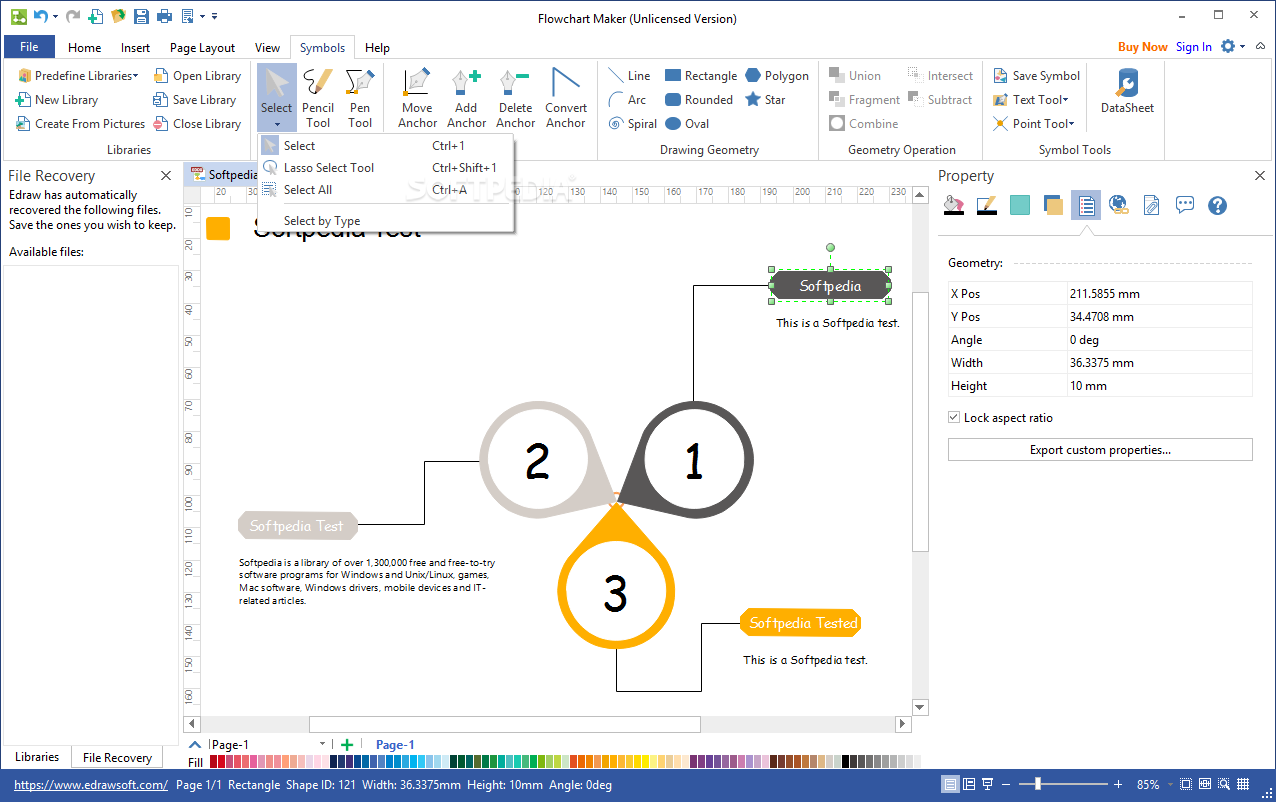Open the Shadow property tab icon
The height and width of the screenshot is (802, 1276).
1053,205
